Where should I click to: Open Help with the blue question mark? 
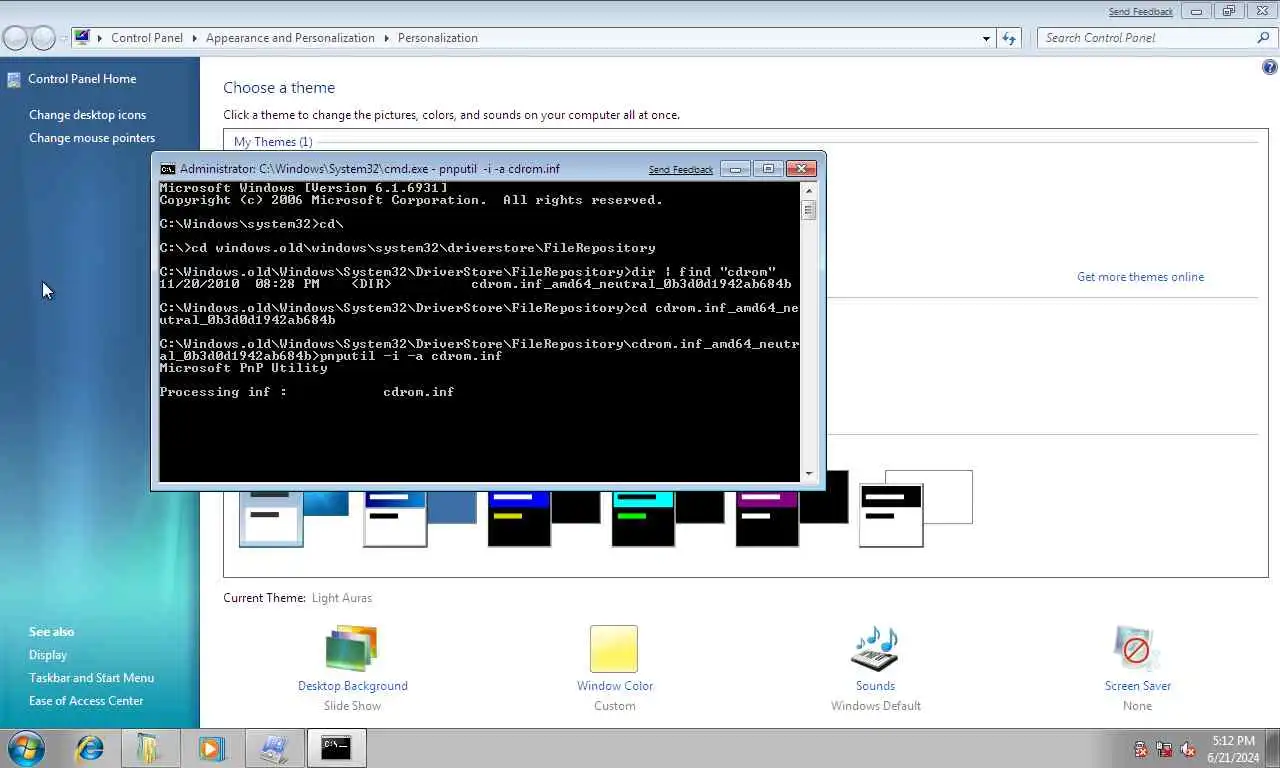[x=1270, y=68]
